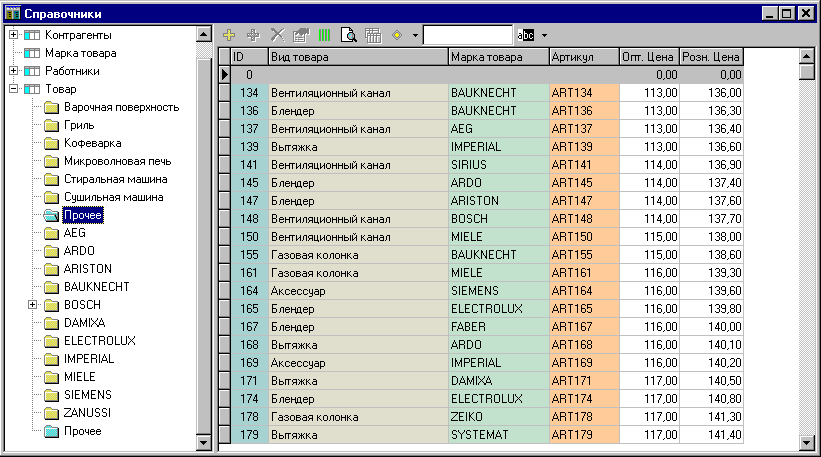Open the IMPERIAL folder in tree
Viewport: 821px width, 457px height.
click(x=88, y=359)
